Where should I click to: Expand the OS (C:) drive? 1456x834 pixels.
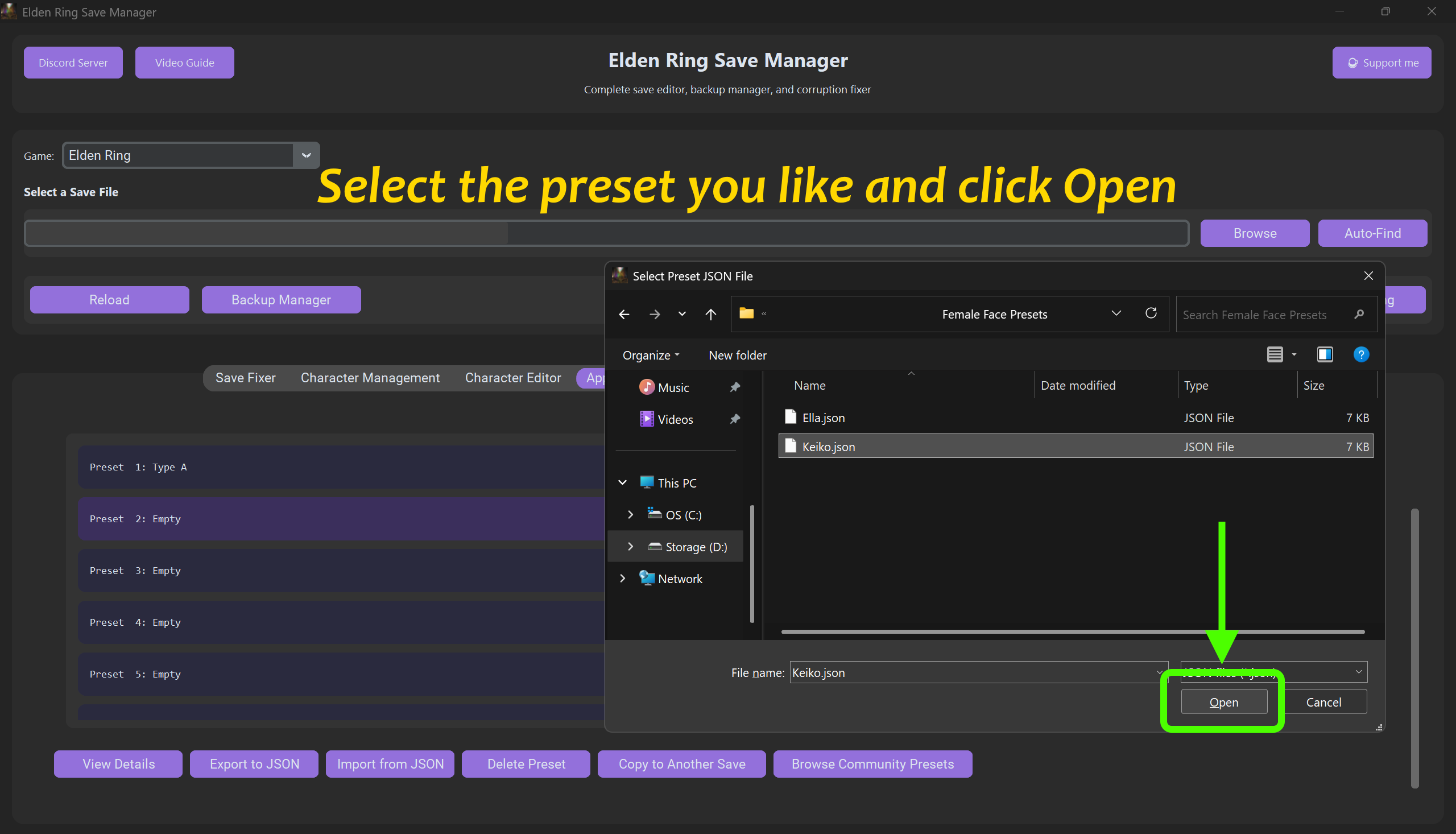click(630, 514)
